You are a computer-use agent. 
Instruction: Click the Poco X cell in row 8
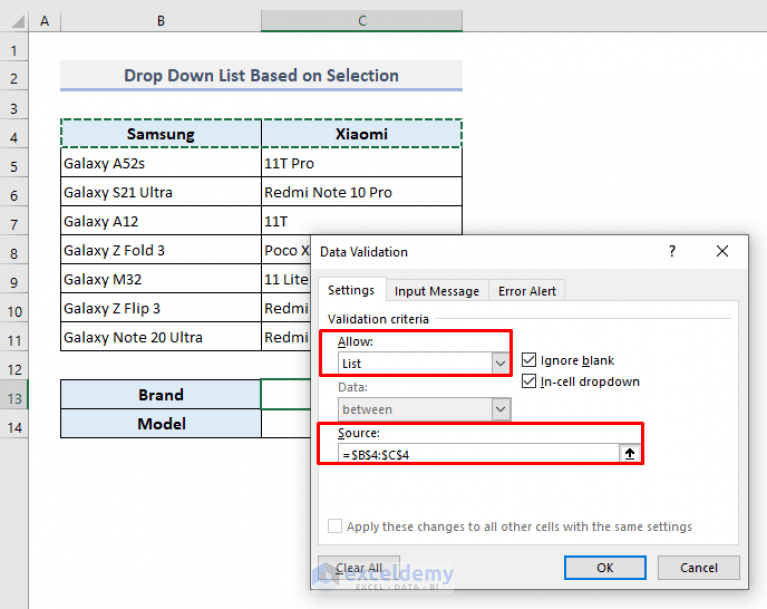286,250
